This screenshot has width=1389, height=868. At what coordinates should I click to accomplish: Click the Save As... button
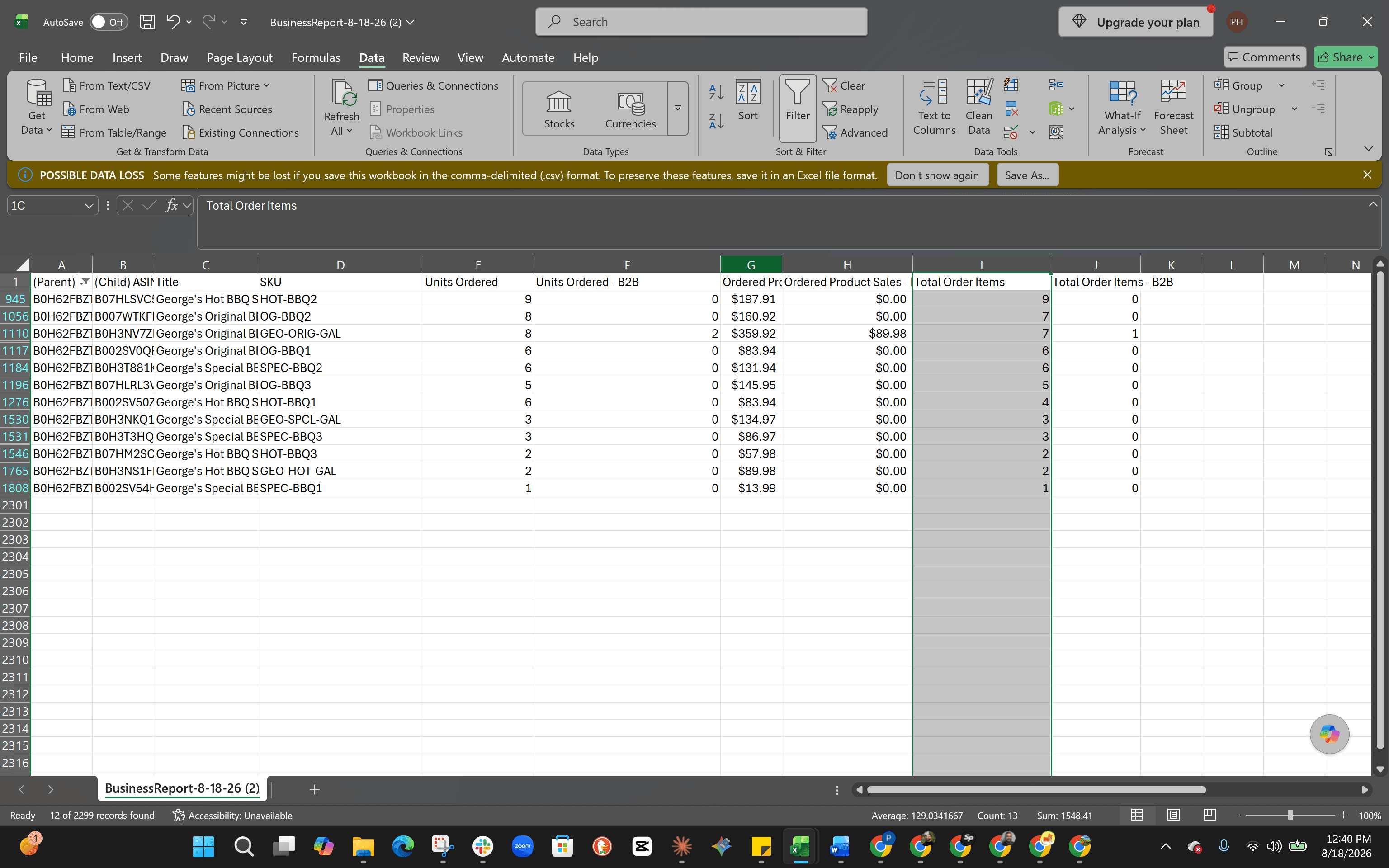[1027, 175]
